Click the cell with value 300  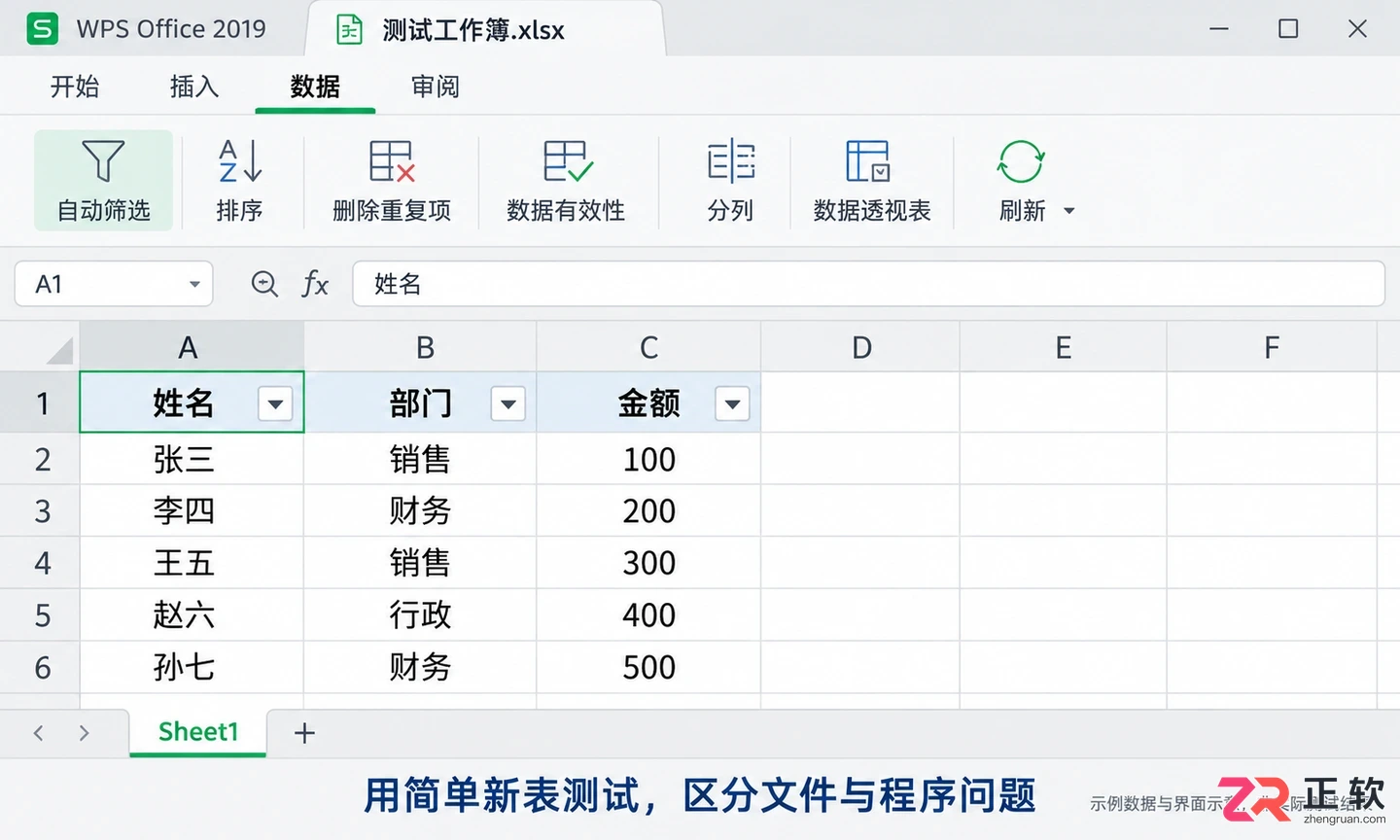pyautogui.click(x=648, y=563)
